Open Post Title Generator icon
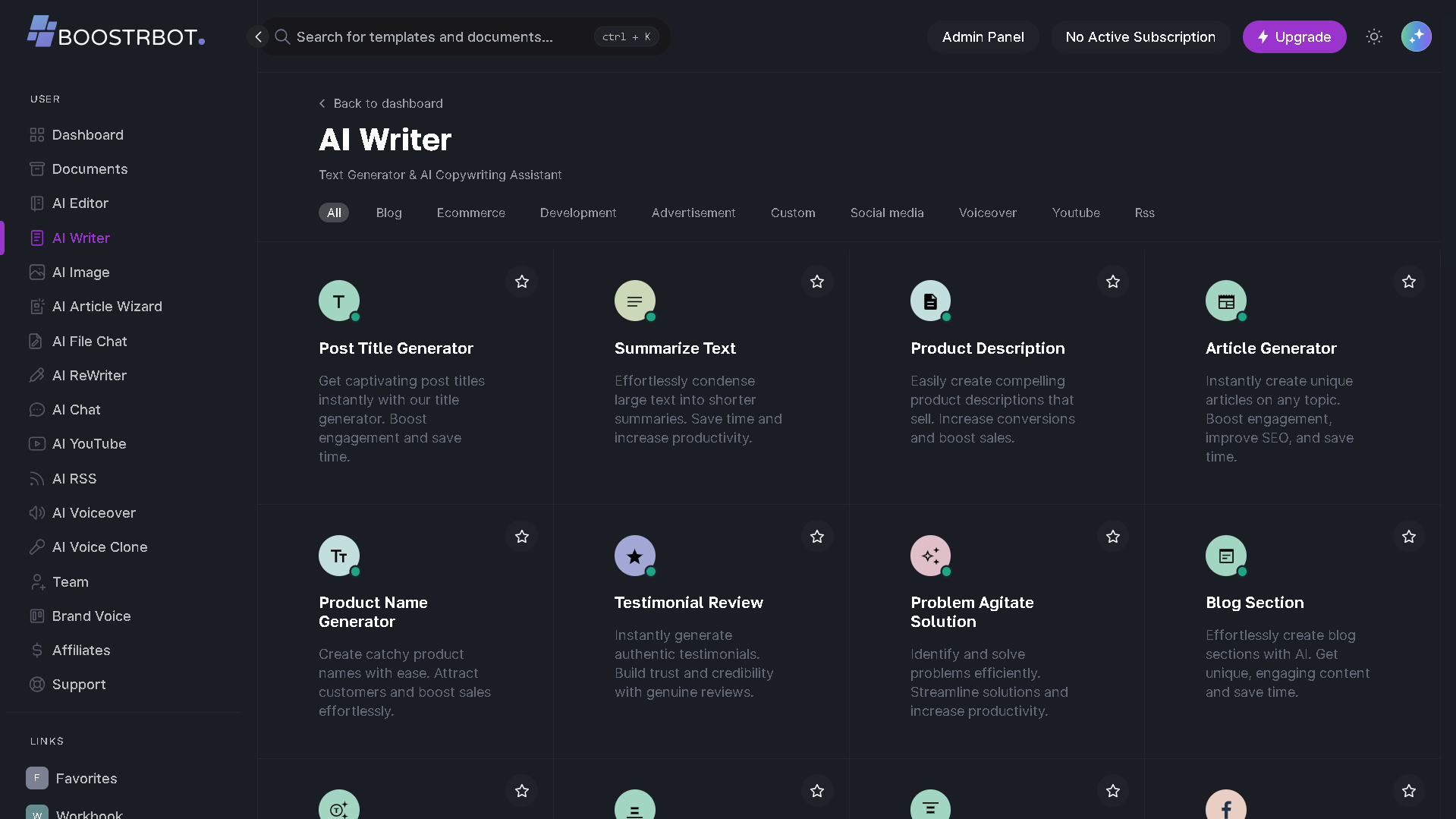 [x=339, y=301]
